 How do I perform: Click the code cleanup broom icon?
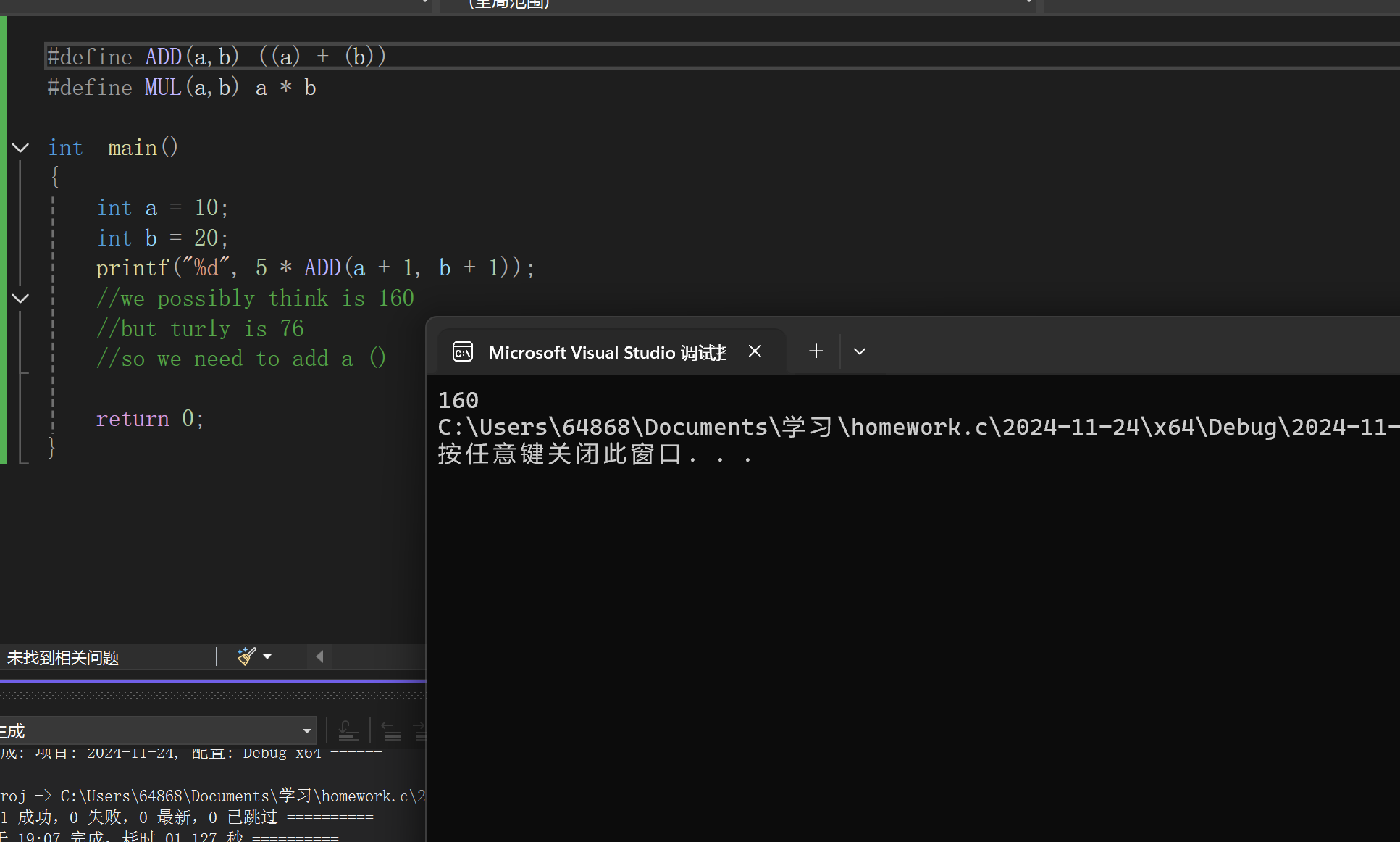(x=246, y=656)
